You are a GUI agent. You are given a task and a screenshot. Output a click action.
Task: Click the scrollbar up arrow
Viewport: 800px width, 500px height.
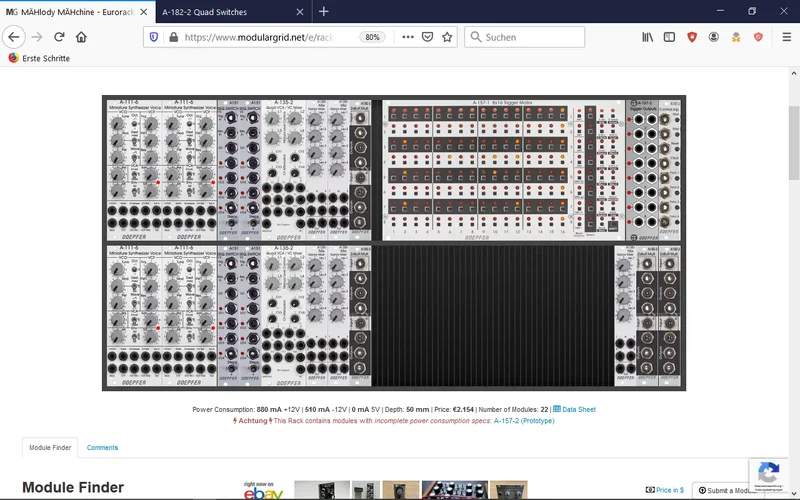tap(793, 73)
